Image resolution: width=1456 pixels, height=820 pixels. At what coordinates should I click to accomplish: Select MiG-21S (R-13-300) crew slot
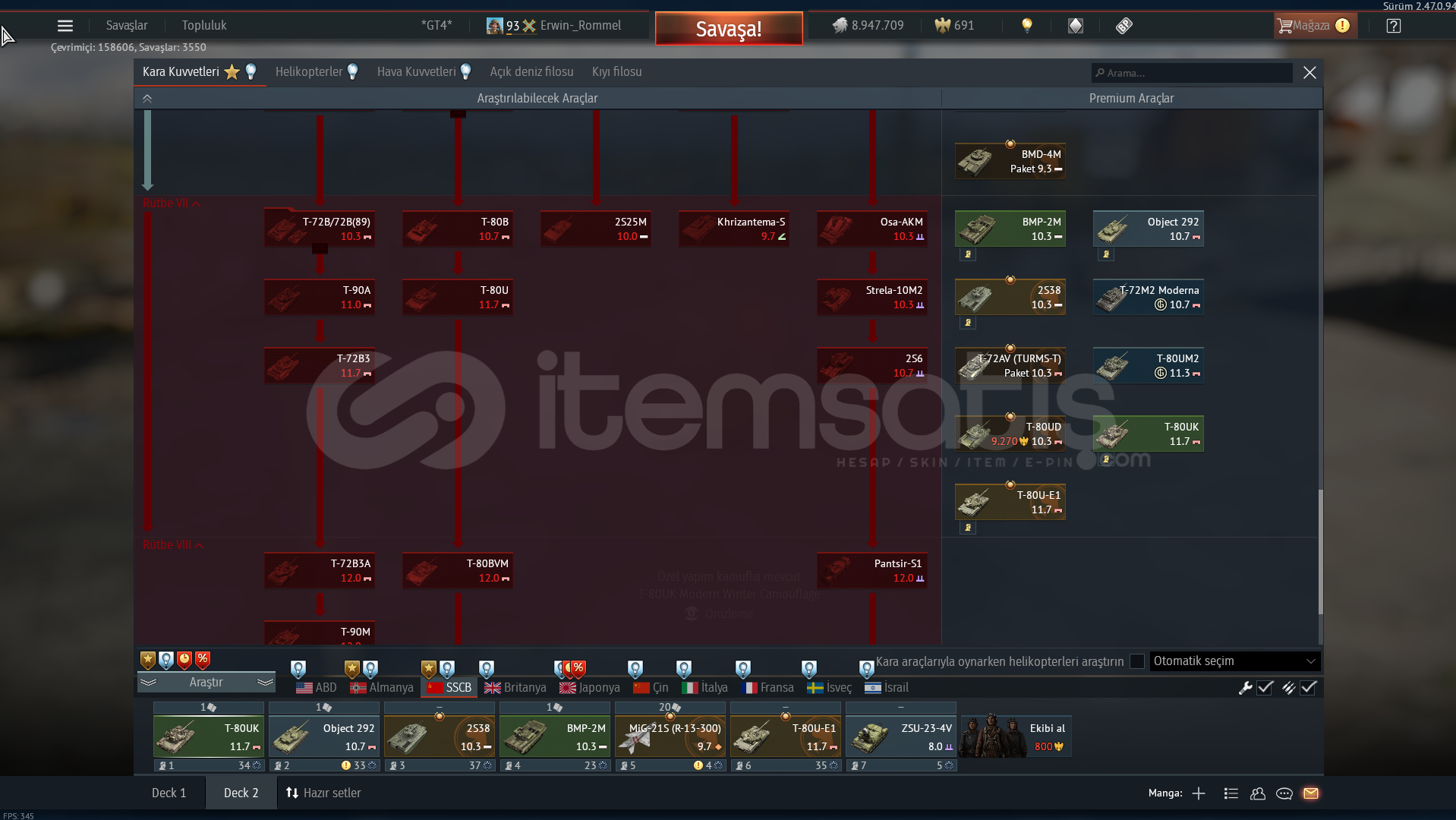coord(670,736)
